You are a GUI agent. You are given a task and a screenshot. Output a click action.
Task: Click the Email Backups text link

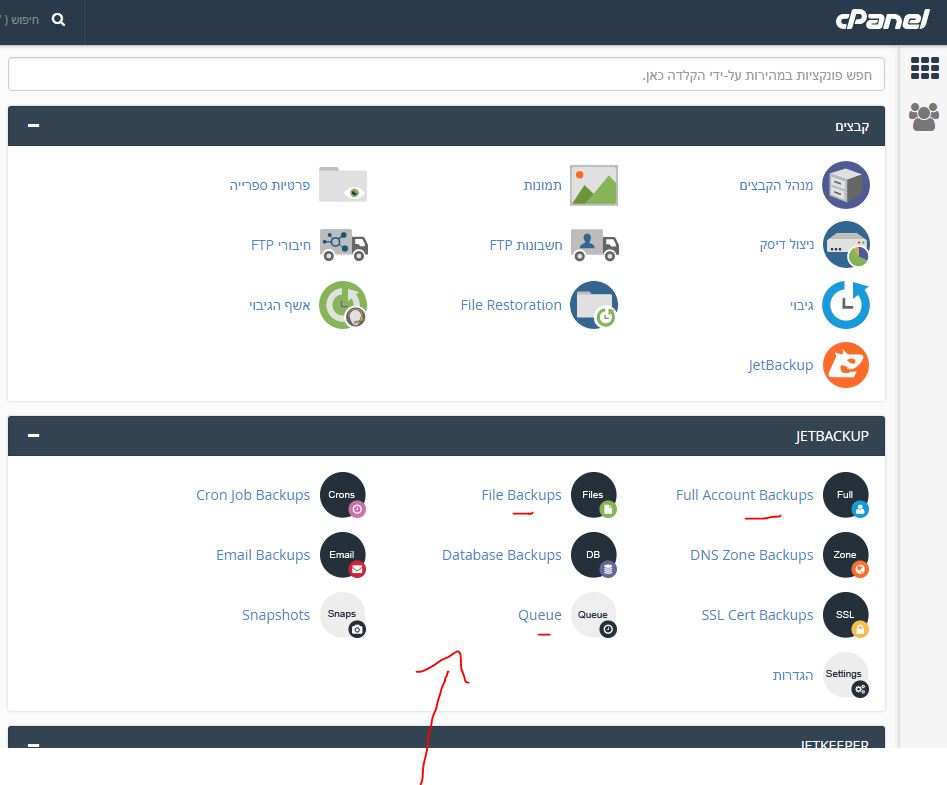pyautogui.click(x=263, y=555)
